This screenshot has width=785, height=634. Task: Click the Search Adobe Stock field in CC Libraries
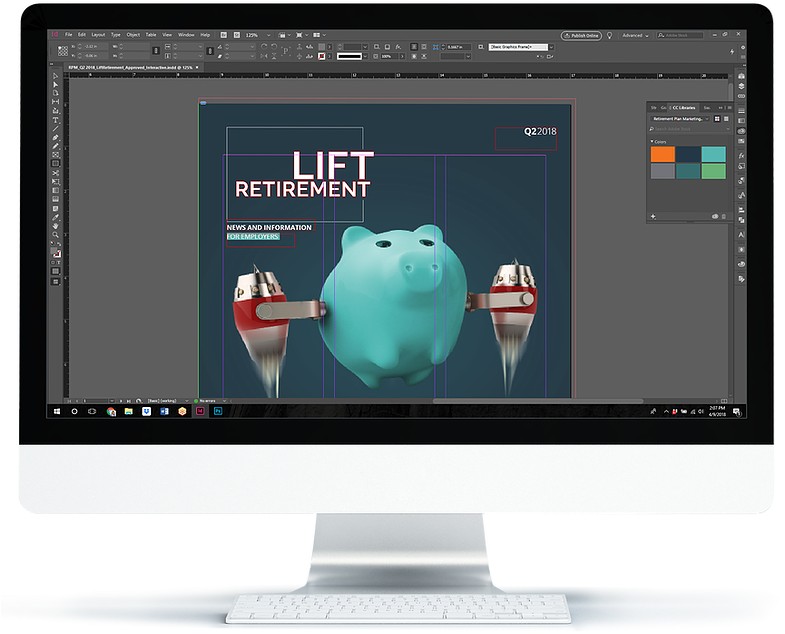(x=690, y=129)
